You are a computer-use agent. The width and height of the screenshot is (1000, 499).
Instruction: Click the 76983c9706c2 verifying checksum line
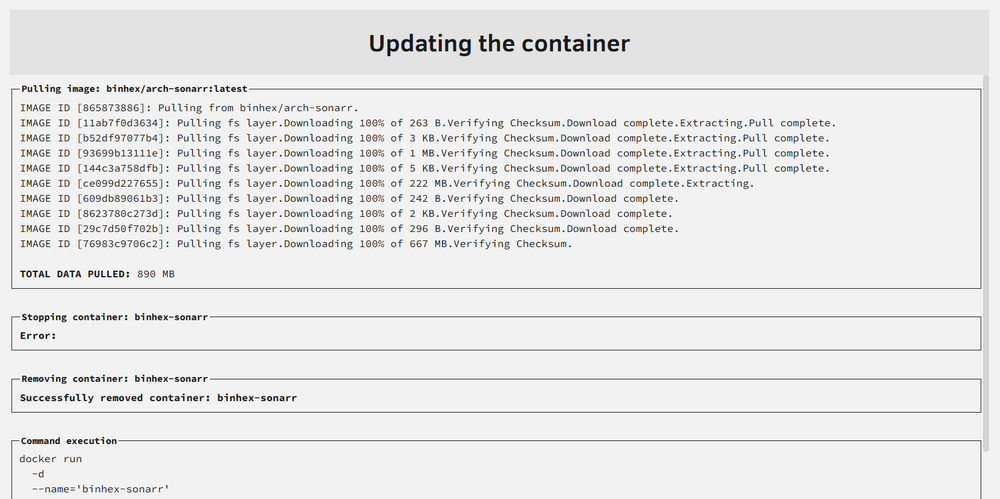click(296, 244)
